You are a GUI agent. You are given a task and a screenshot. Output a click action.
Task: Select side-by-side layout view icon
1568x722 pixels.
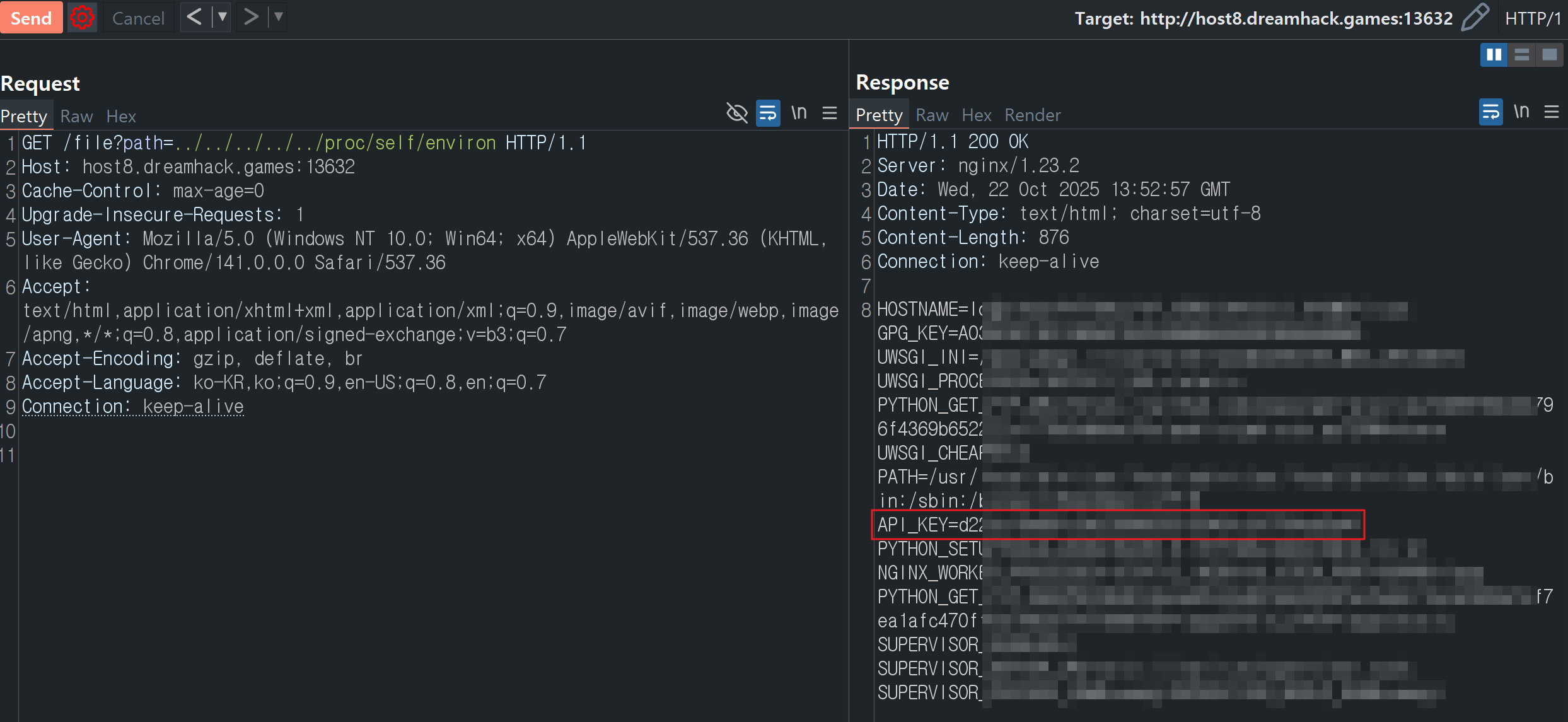1494,55
